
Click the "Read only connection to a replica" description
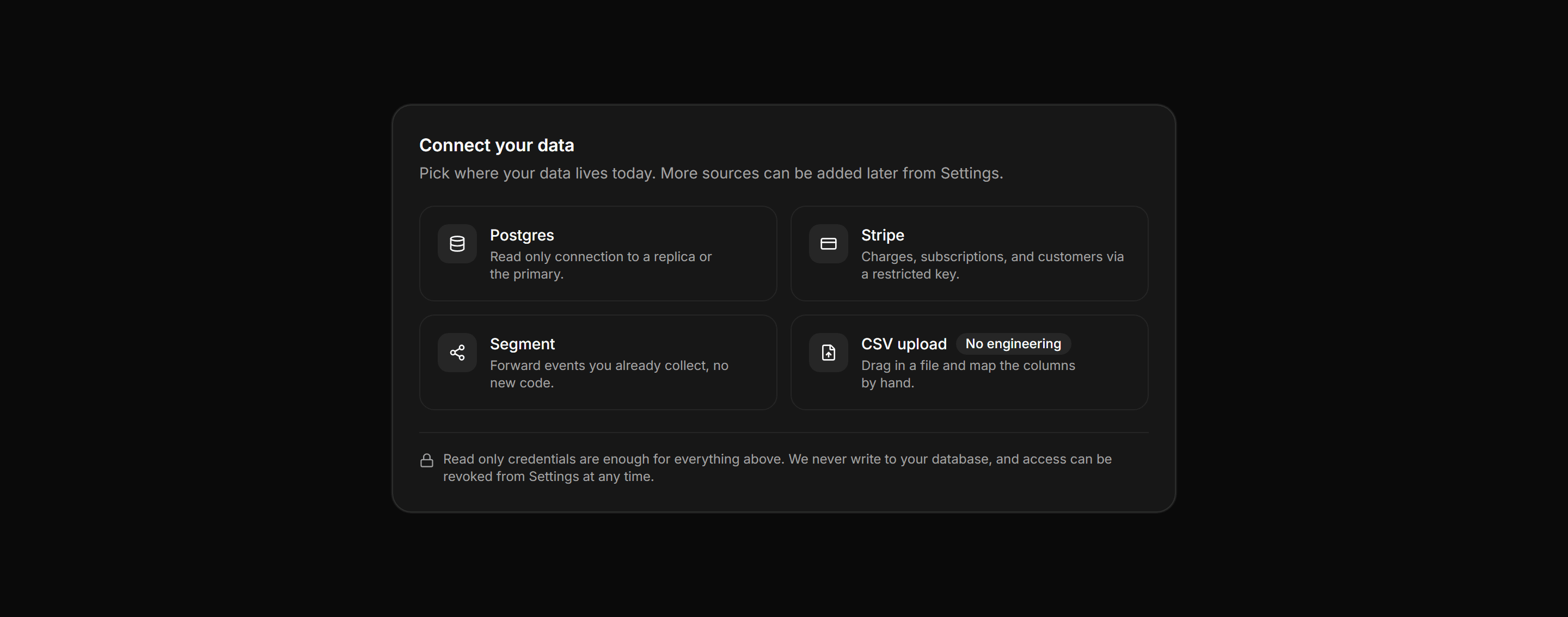tap(601, 266)
